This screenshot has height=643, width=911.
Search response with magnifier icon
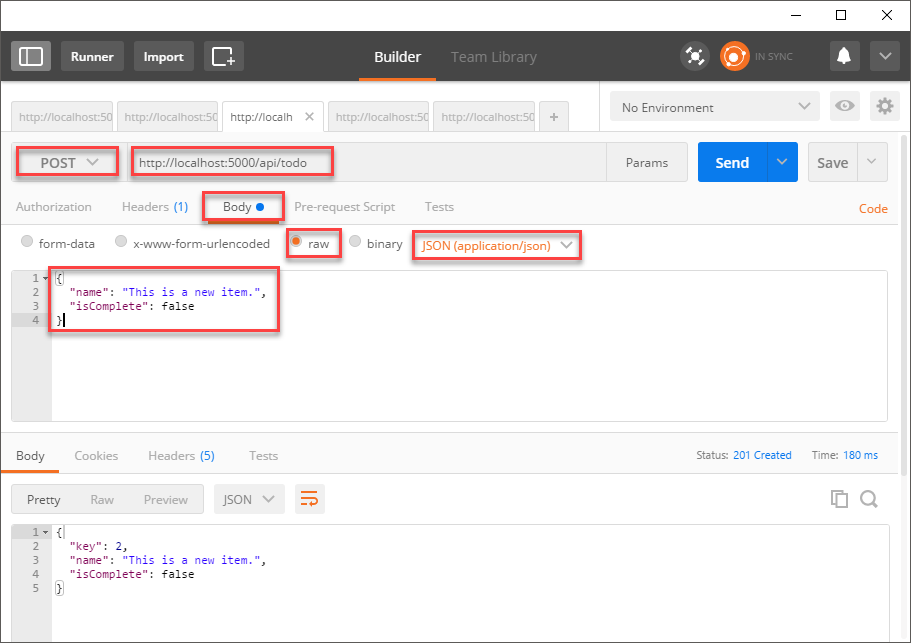[868, 499]
